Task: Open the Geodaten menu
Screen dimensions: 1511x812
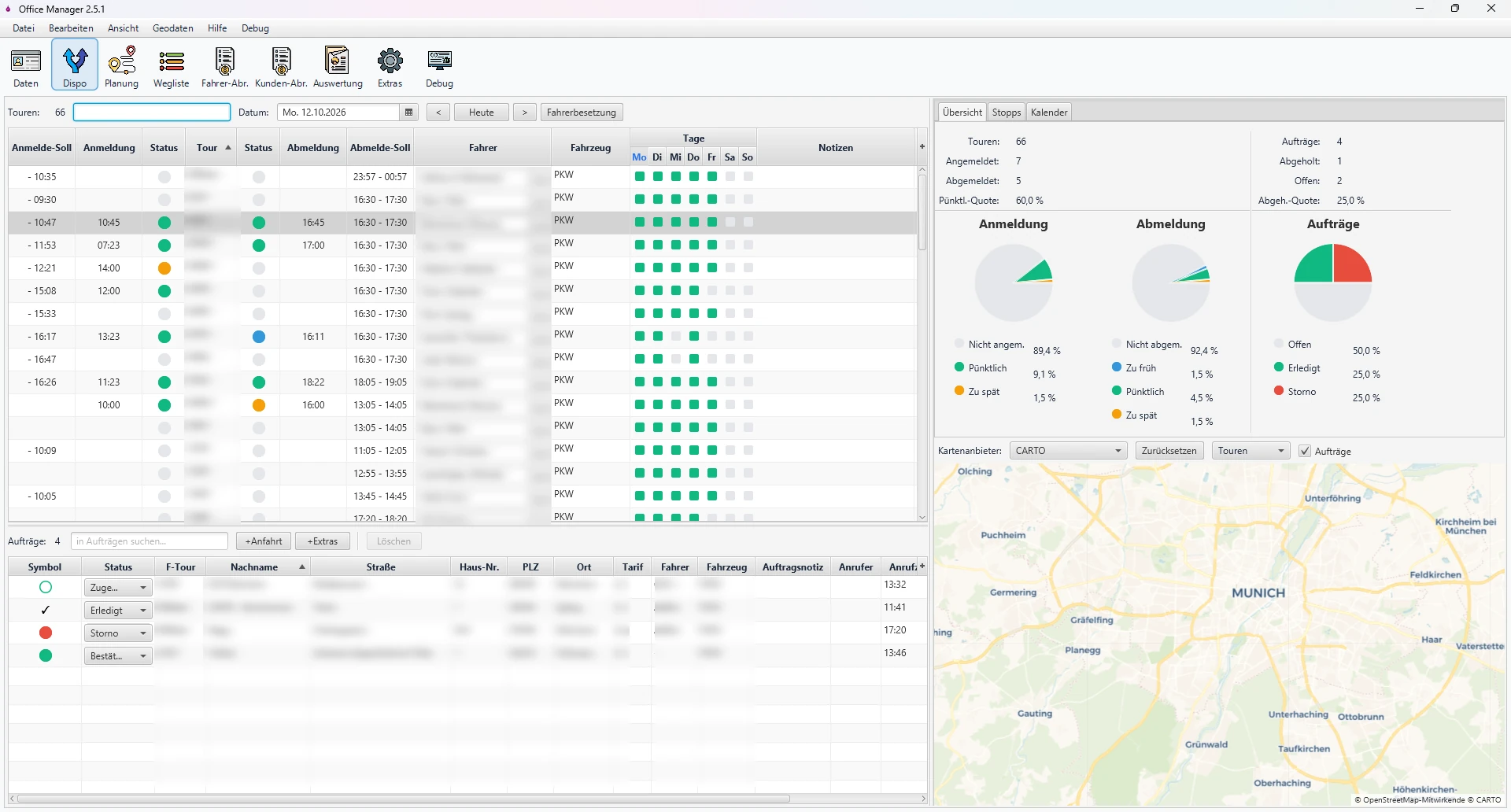Action: [173, 28]
